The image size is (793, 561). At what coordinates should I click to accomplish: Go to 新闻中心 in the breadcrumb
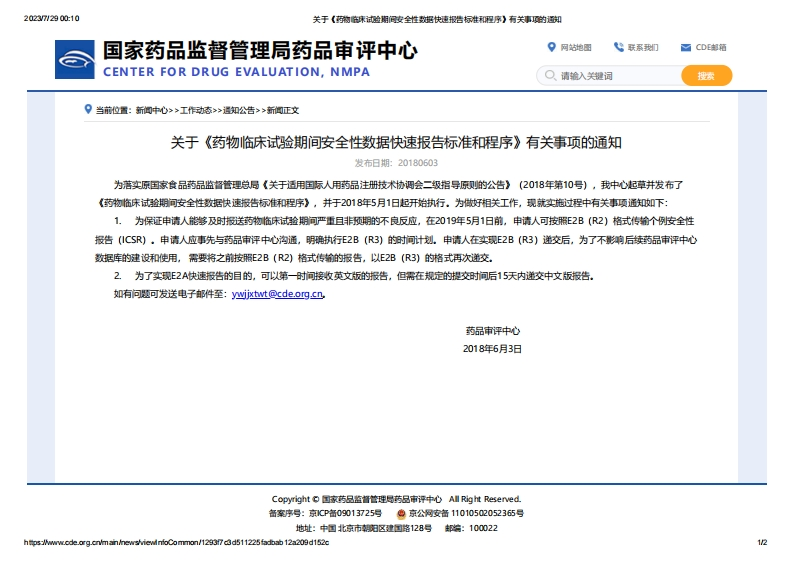(x=152, y=110)
